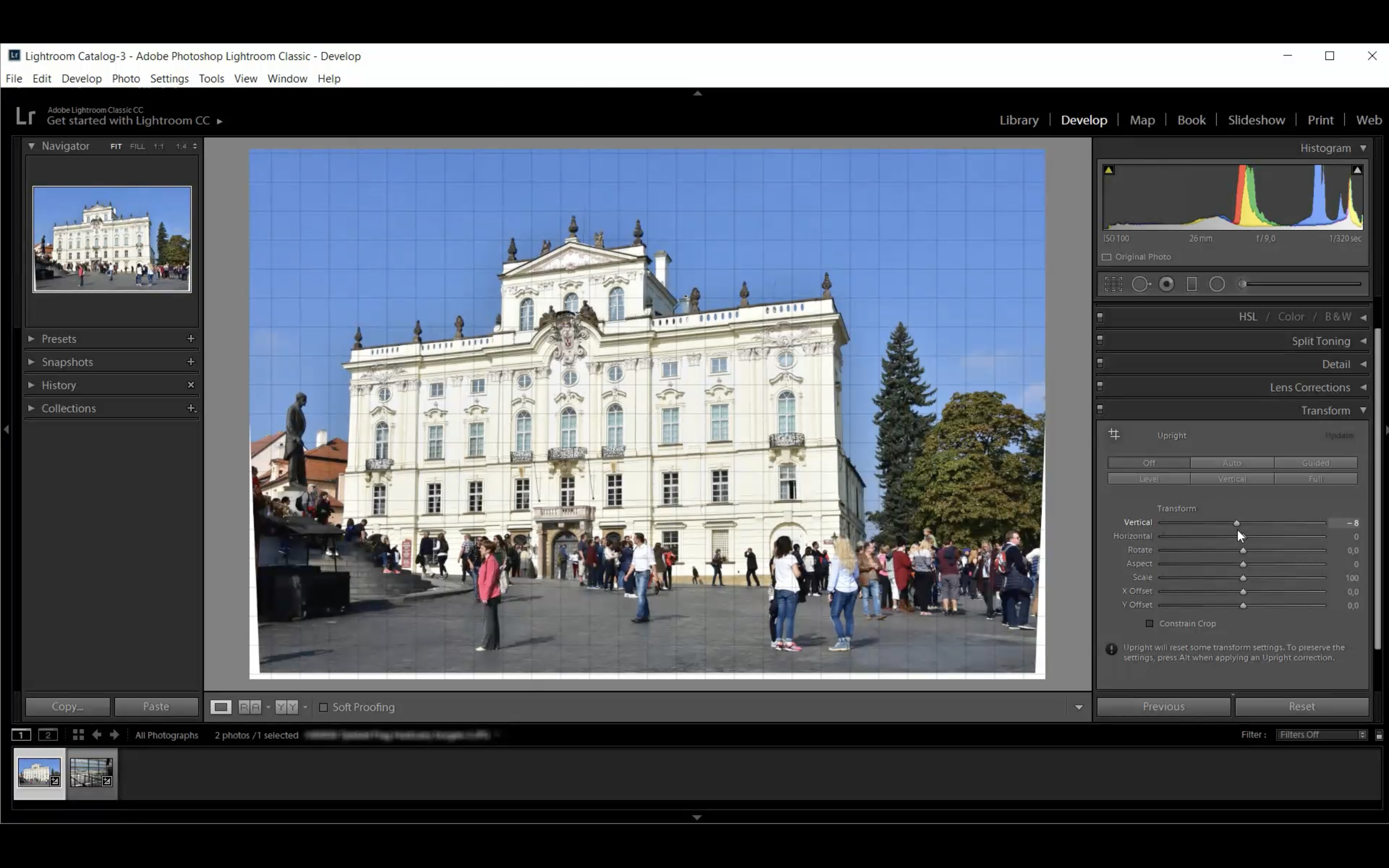Viewport: 1389px width, 868px height.
Task: Open the secondary display window button
Action: (x=48, y=735)
